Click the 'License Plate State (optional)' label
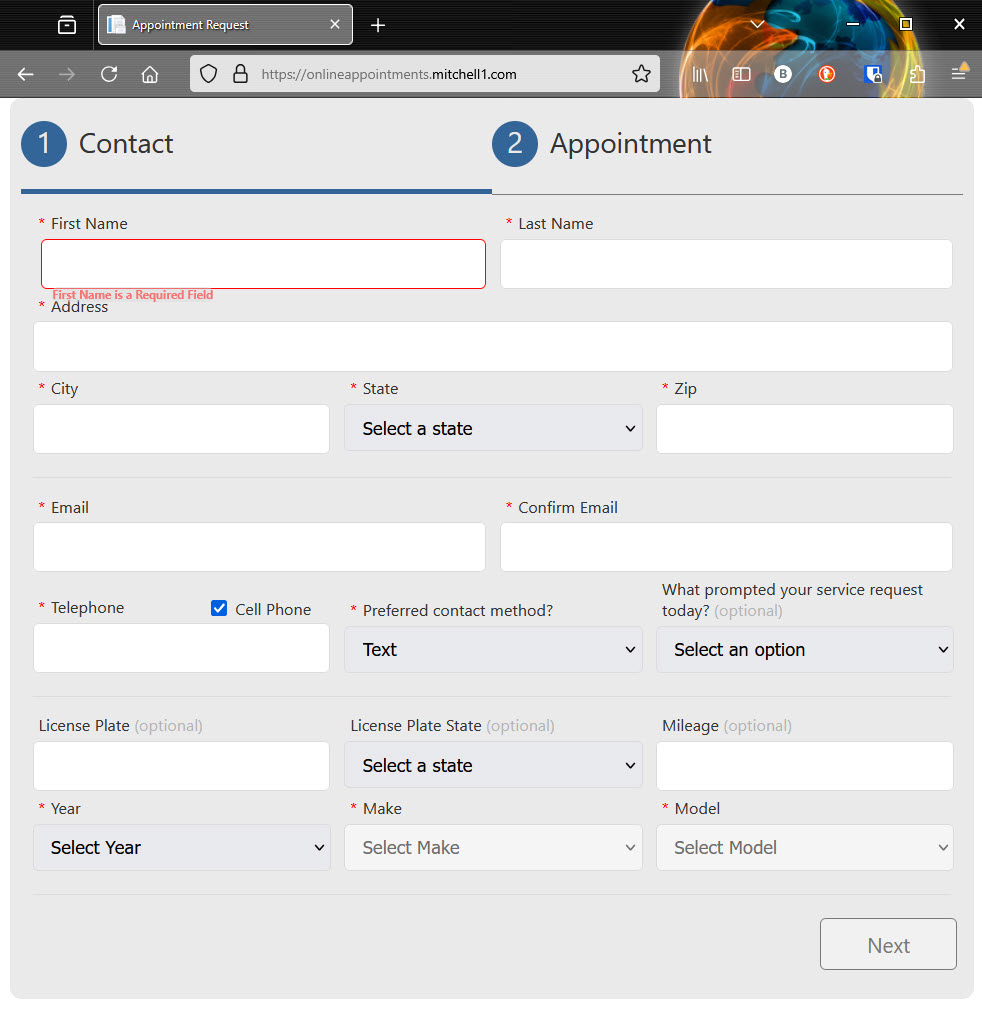The image size is (982, 1033). [x=452, y=726]
